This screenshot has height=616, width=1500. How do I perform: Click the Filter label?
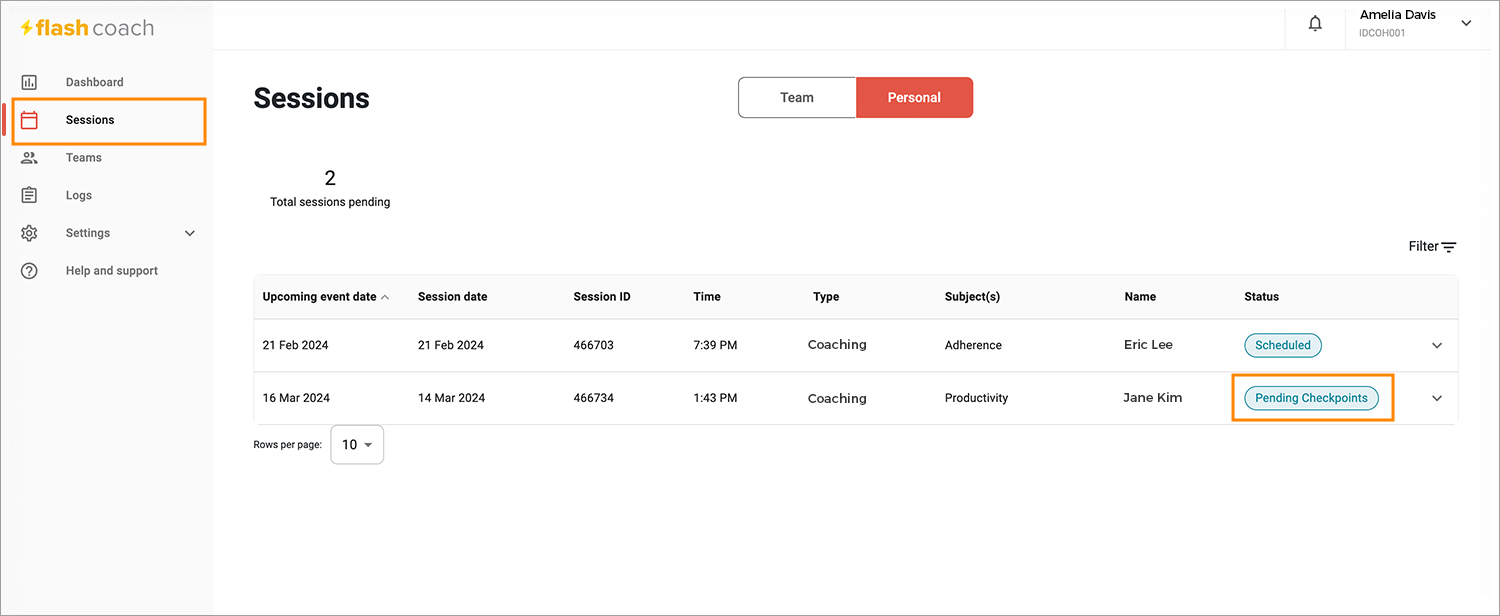tap(1423, 247)
